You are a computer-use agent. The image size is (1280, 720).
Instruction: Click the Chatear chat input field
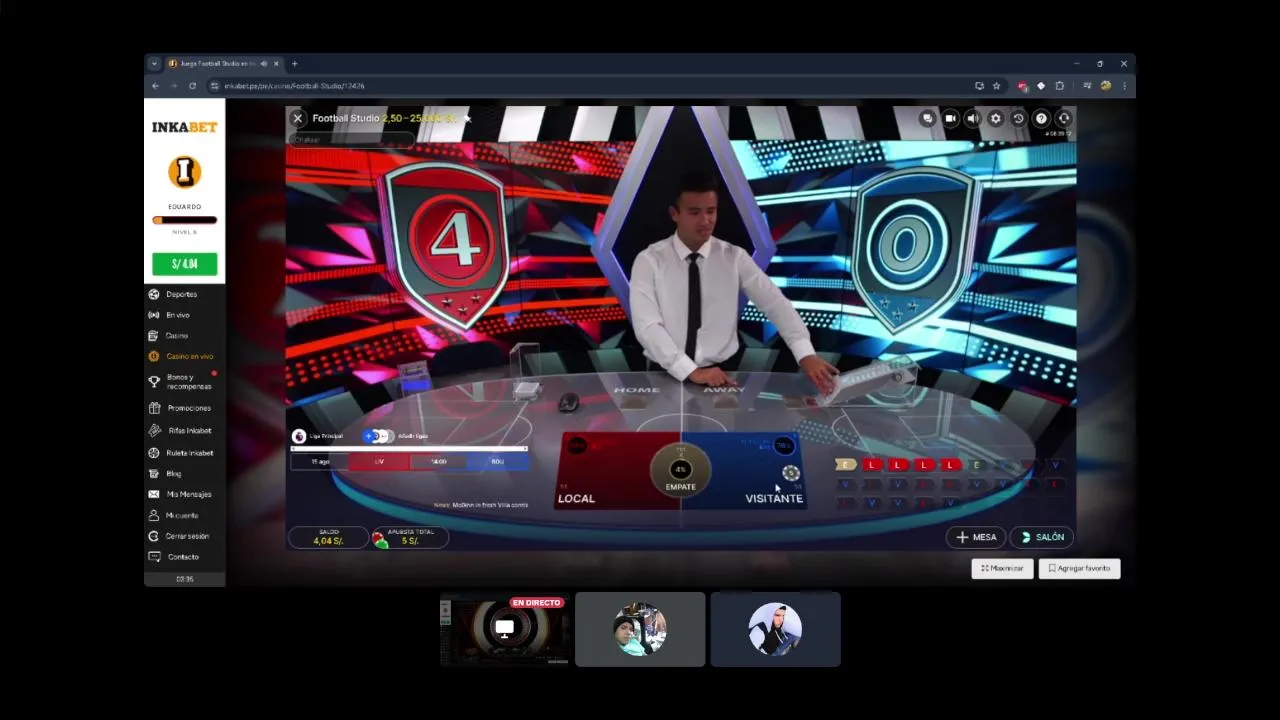click(x=350, y=140)
